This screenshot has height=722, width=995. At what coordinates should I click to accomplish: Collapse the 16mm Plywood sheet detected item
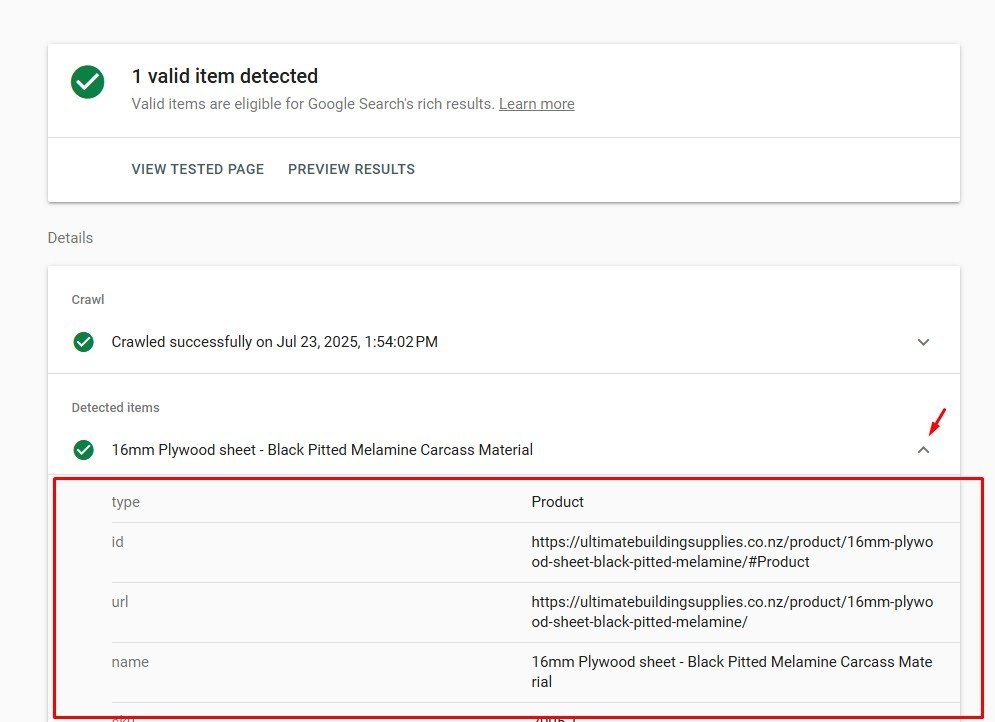click(x=923, y=450)
